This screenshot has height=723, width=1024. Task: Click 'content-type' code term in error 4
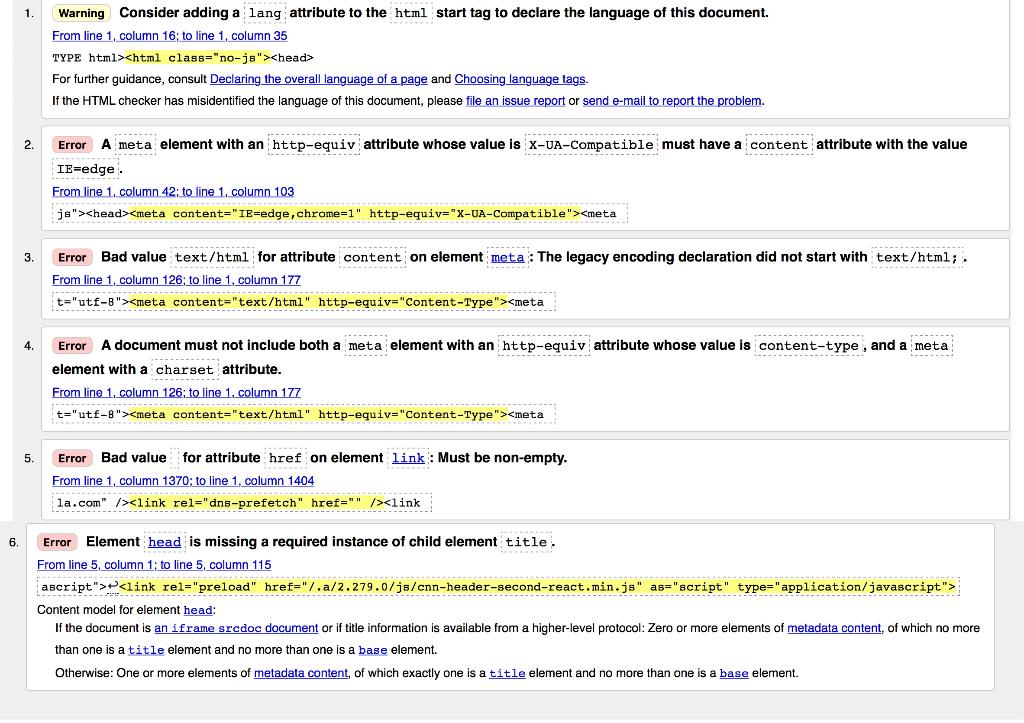tap(808, 346)
